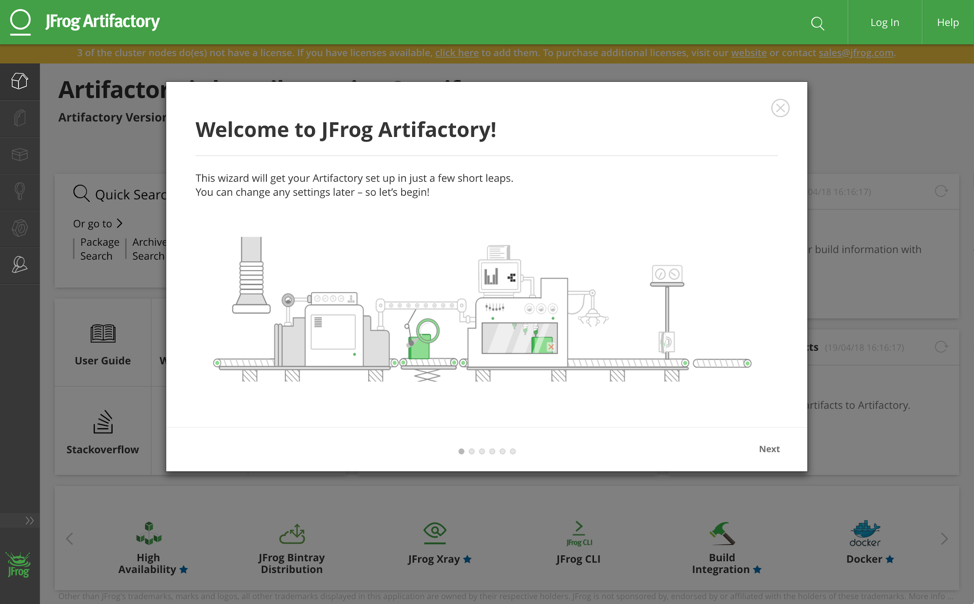Open Docker whale add-on icon
The height and width of the screenshot is (604, 974).
tap(865, 534)
